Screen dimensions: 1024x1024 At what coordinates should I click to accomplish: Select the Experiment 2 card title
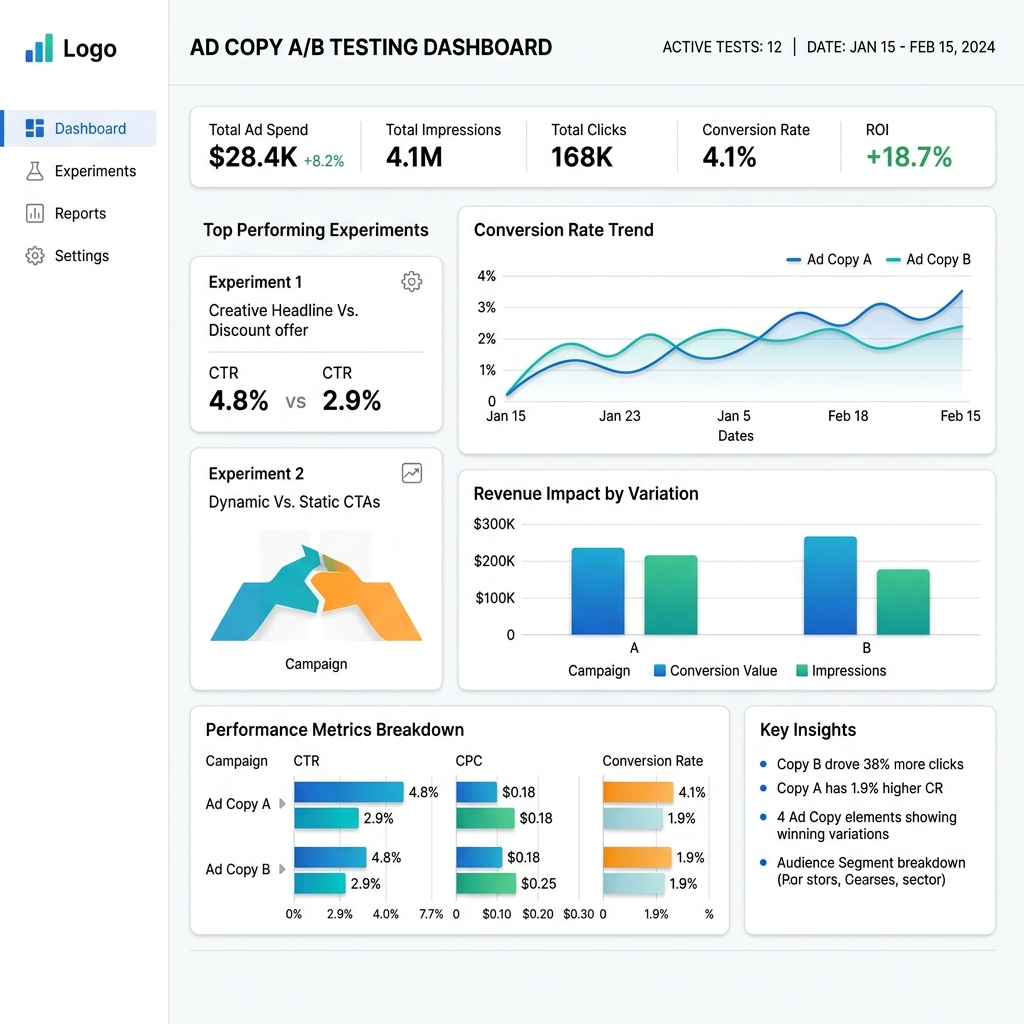(x=256, y=473)
